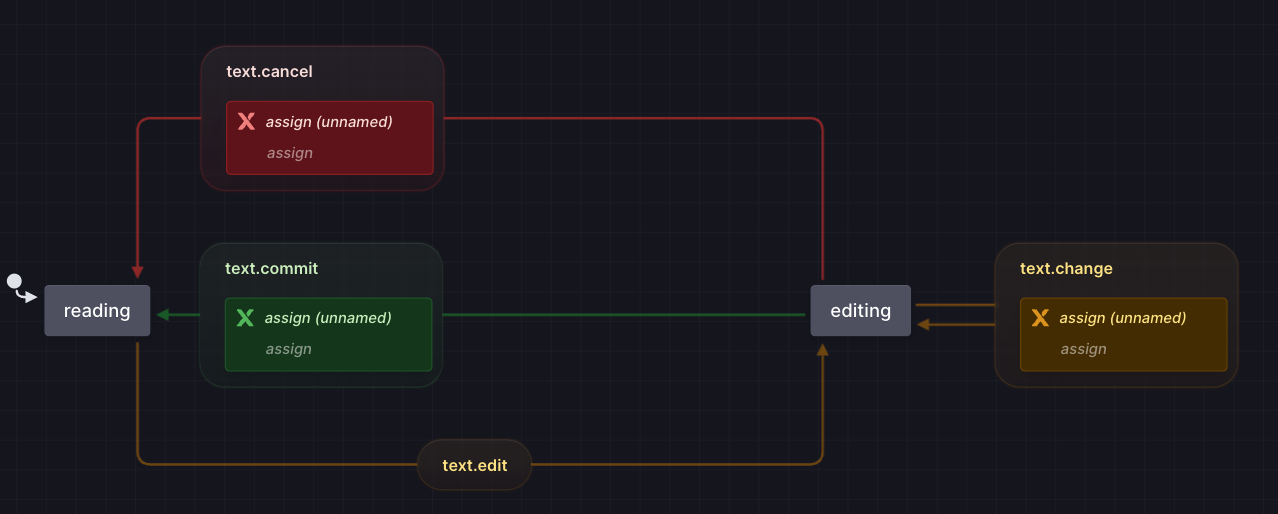Click the text.cancel event title

[x=269, y=72]
